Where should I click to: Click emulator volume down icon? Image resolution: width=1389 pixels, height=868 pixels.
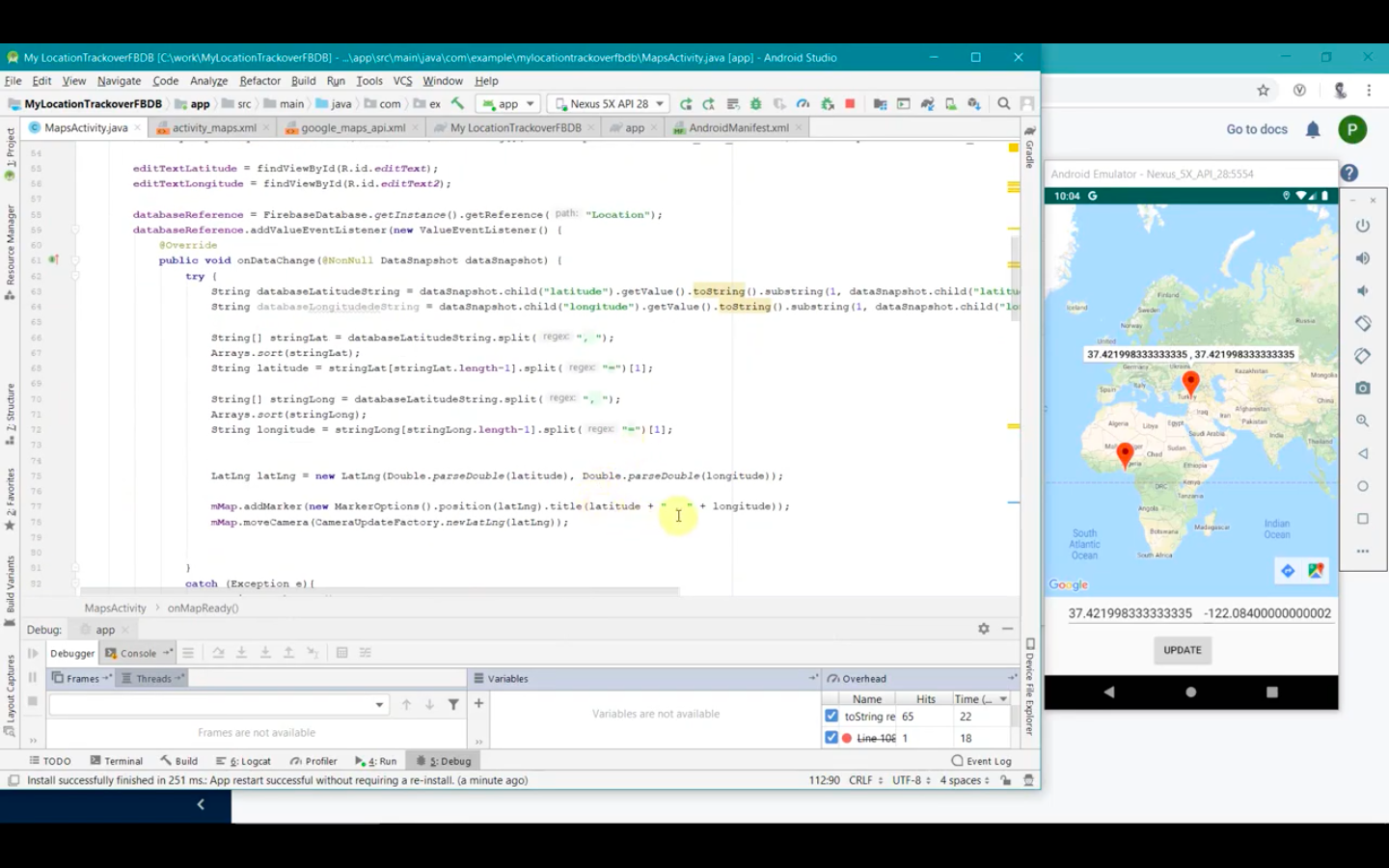pyautogui.click(x=1362, y=290)
